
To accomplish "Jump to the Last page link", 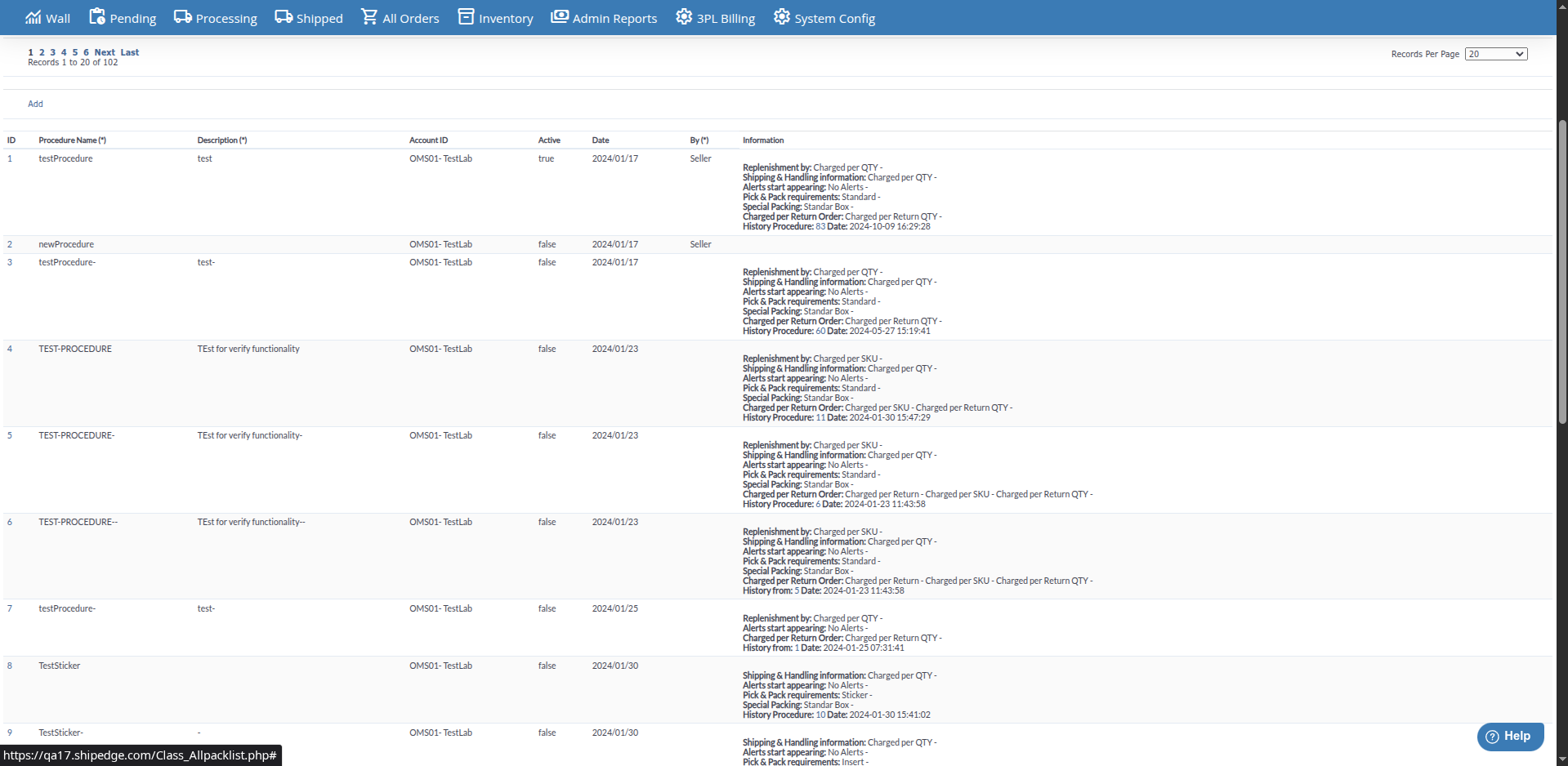I will 130,52.
